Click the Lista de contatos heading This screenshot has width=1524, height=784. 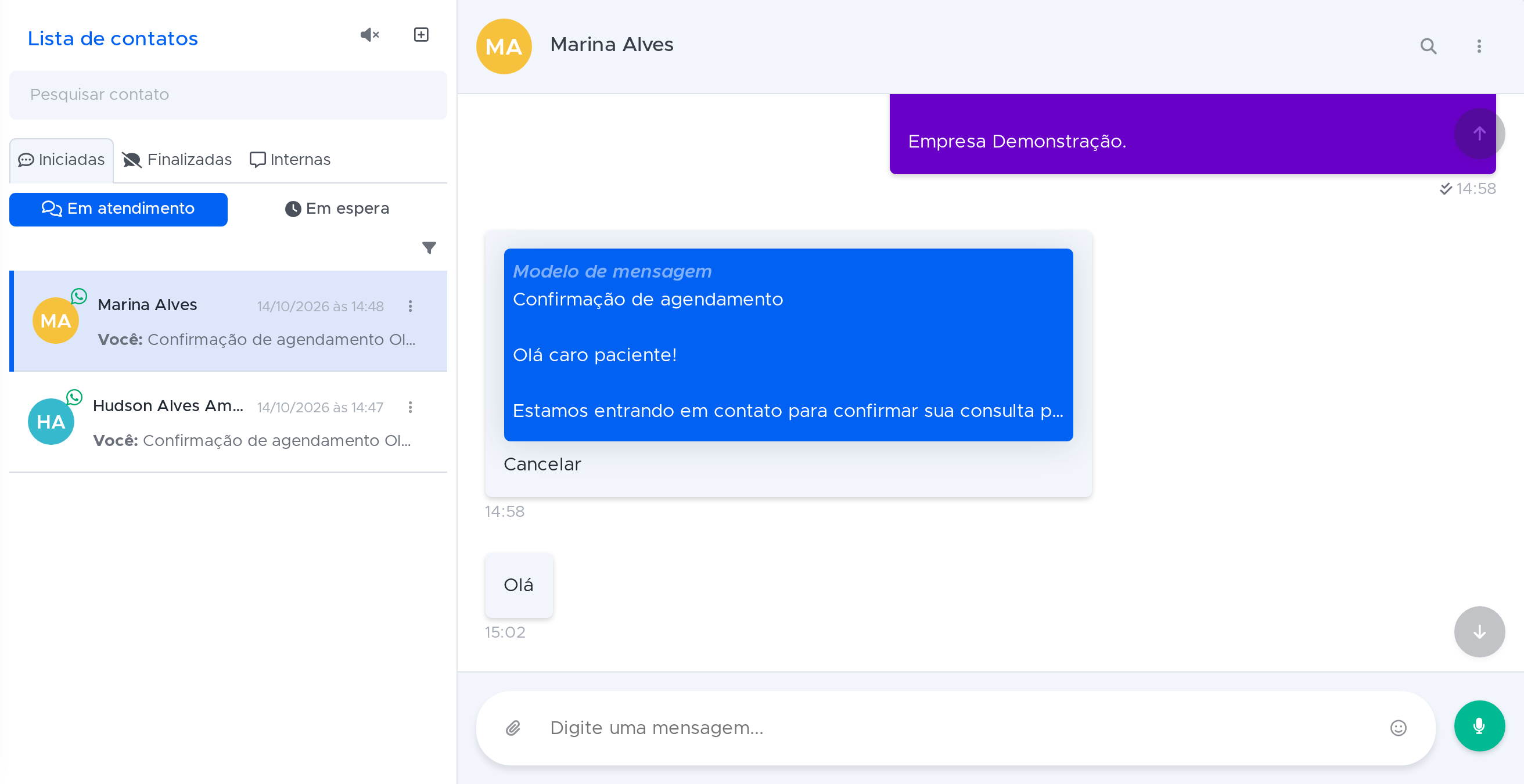pos(113,38)
